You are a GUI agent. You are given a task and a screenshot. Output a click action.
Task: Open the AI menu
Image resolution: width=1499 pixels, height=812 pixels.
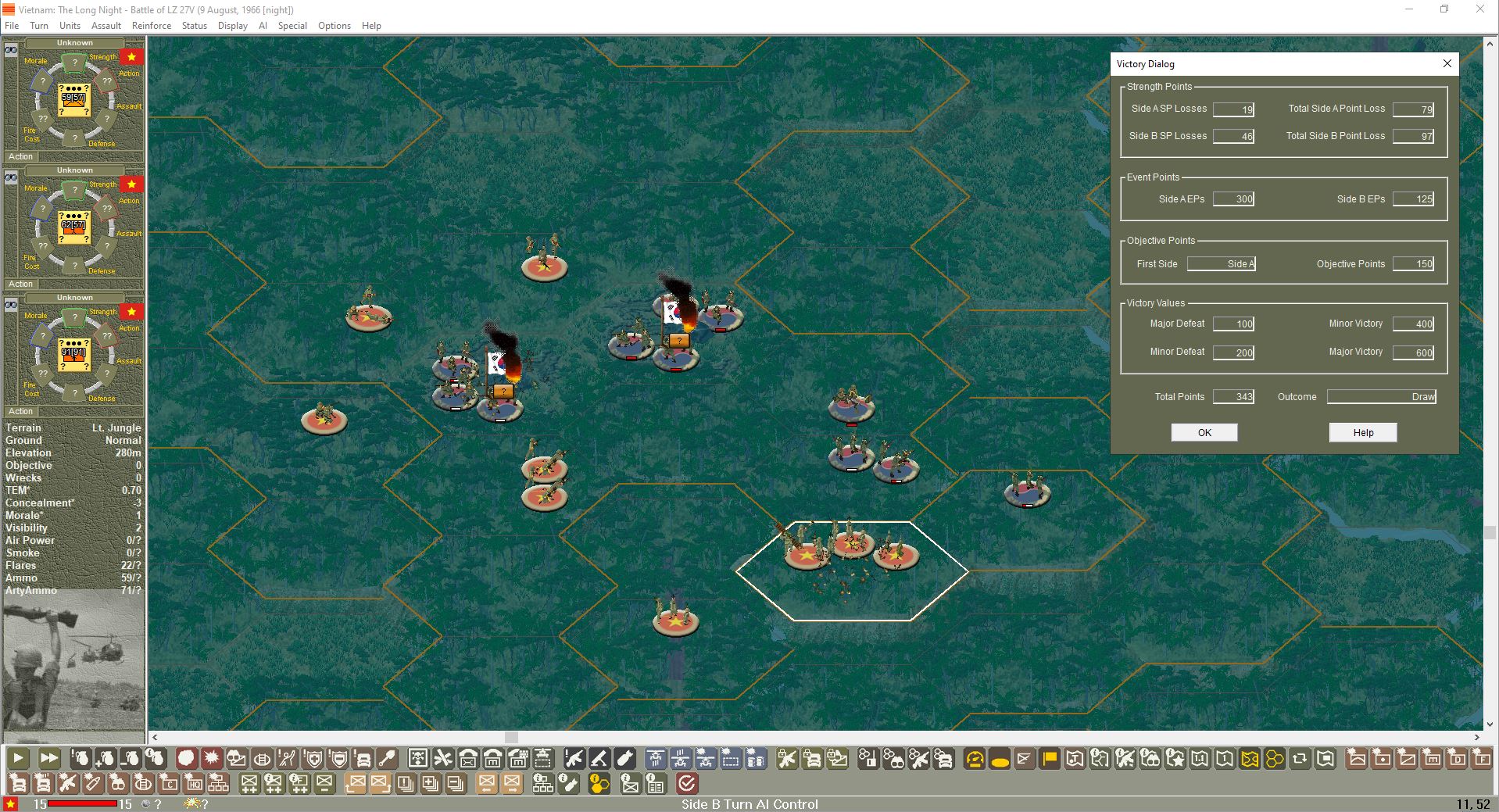click(x=263, y=26)
